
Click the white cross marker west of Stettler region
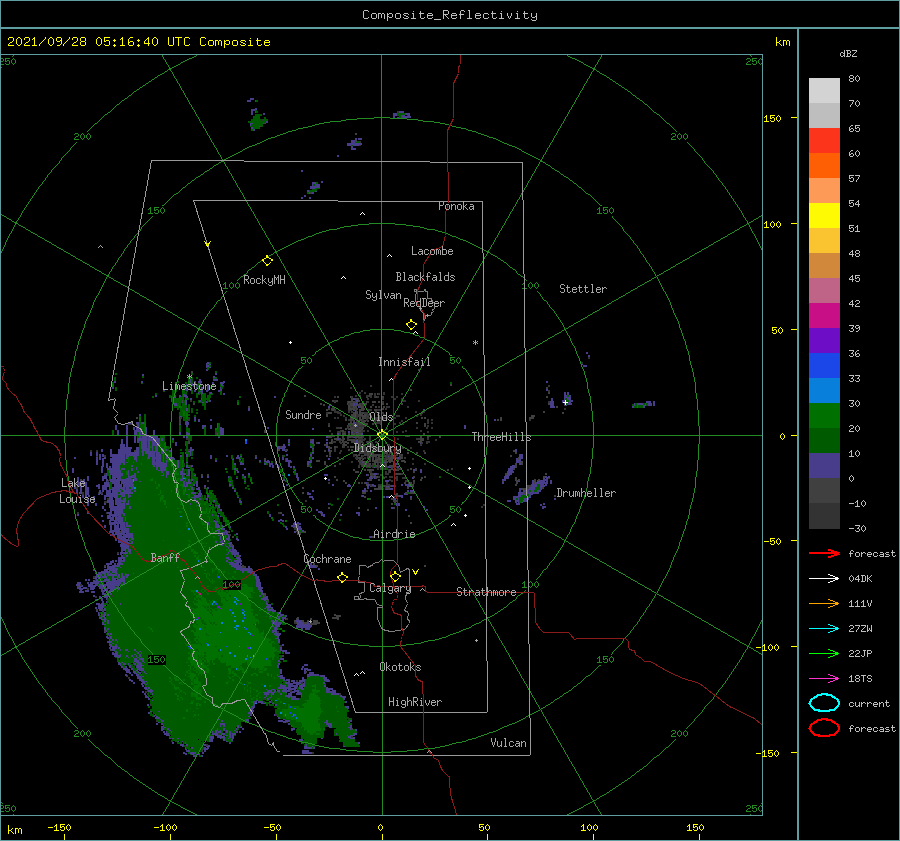click(565, 402)
